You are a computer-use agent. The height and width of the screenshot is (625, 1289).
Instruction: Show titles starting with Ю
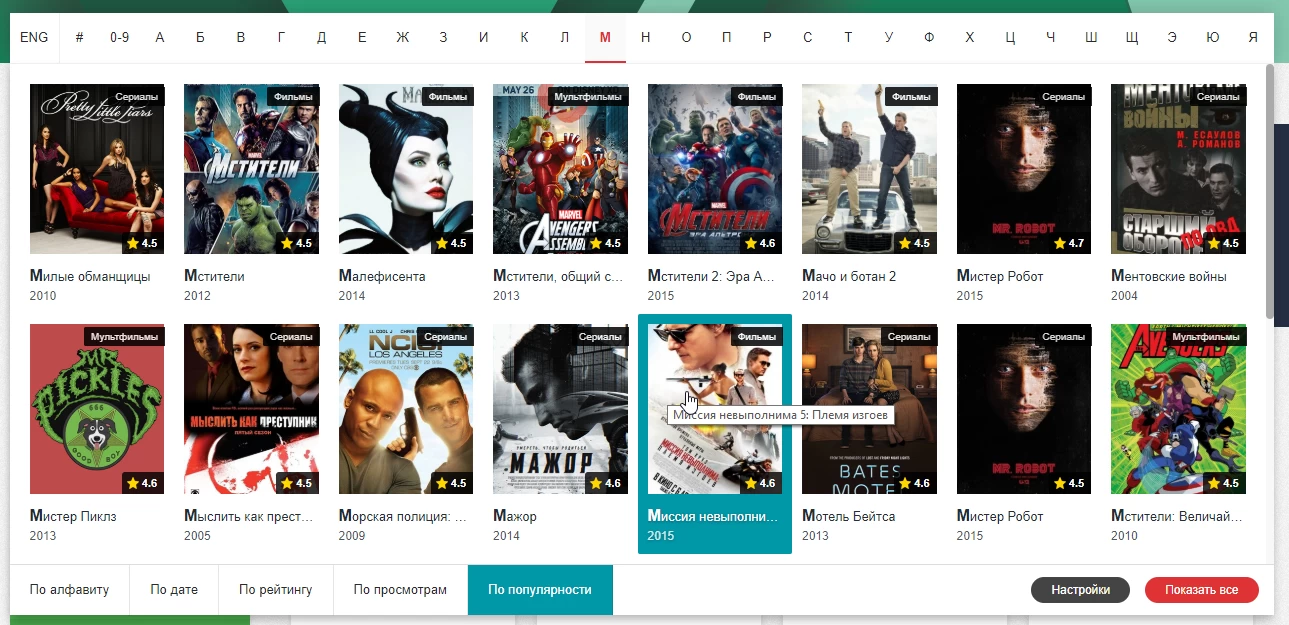1213,38
